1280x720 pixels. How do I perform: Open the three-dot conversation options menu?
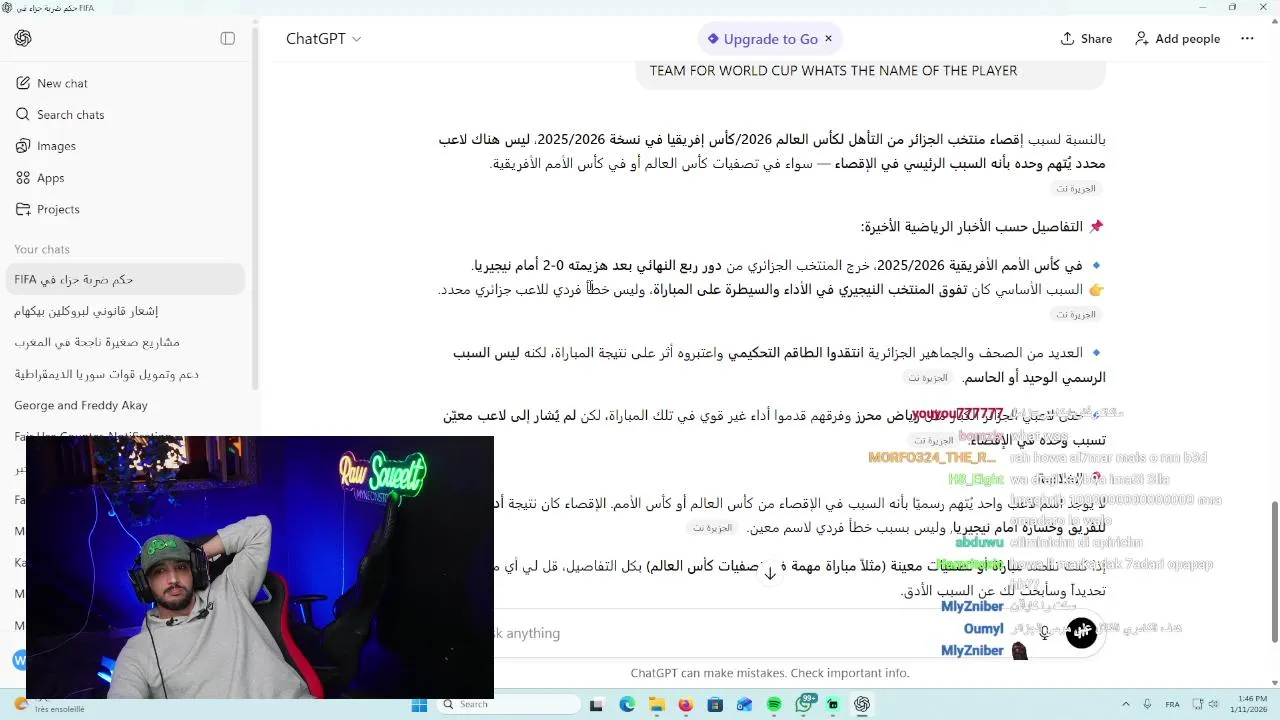click(1247, 39)
